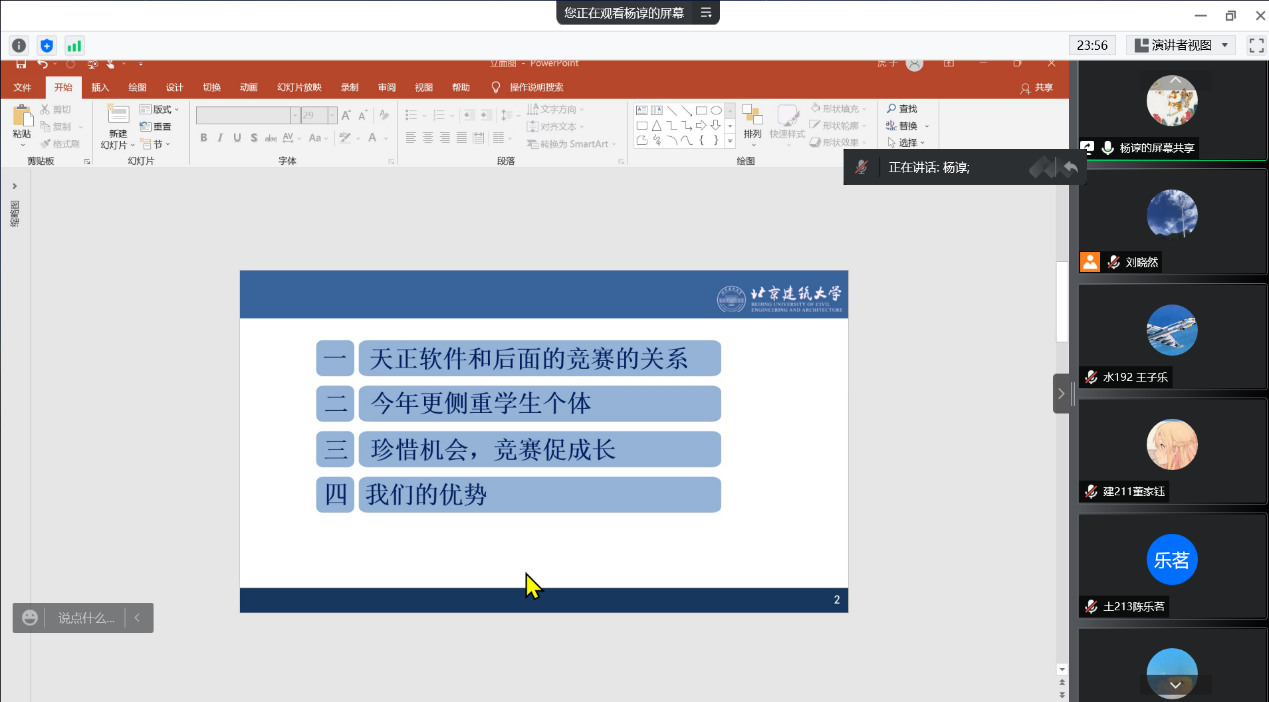Viewport: 1269px width, 702px height.
Task: Click the 说点什么 chat input field
Action: click(86, 618)
